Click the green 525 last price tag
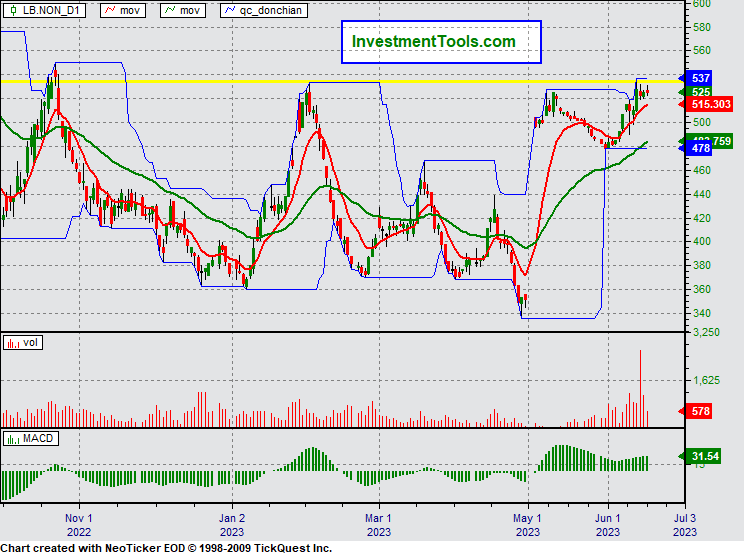Image resolution: width=744 pixels, height=555 pixels. tap(696, 92)
